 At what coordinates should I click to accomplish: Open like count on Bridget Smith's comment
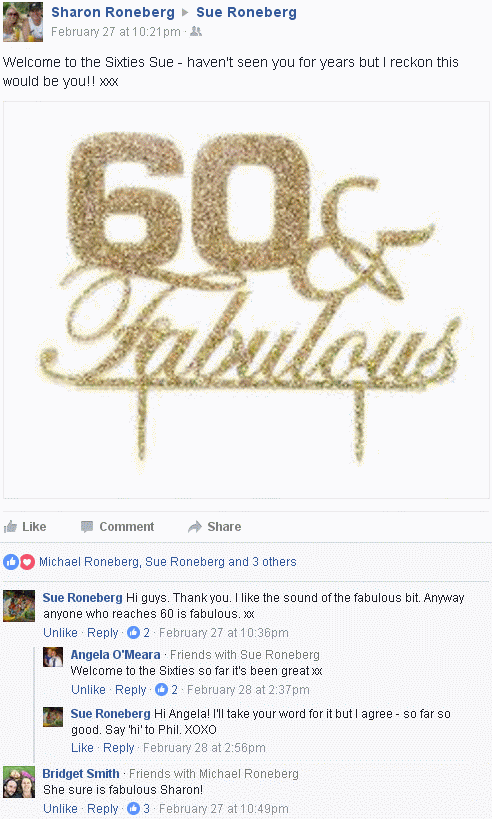pyautogui.click(x=139, y=809)
